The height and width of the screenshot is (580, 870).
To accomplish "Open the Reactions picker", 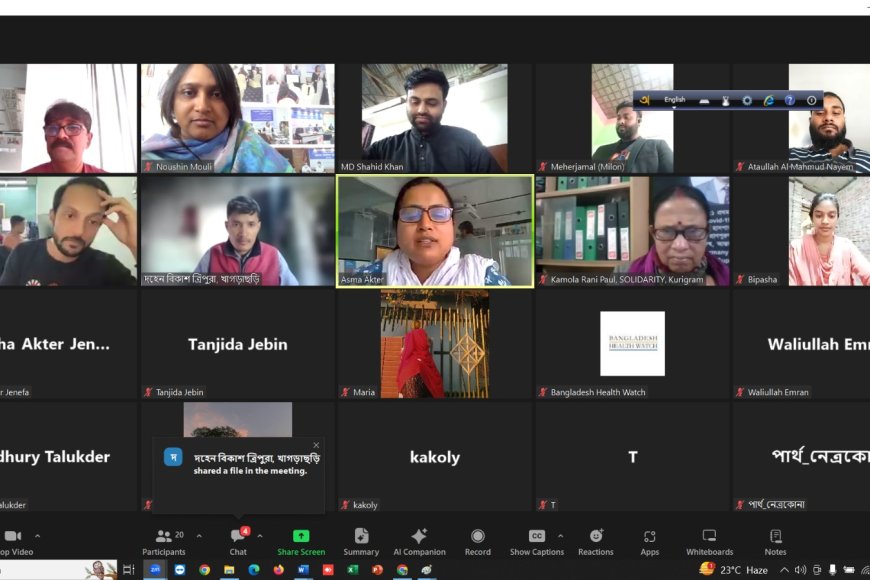I will click(596, 542).
